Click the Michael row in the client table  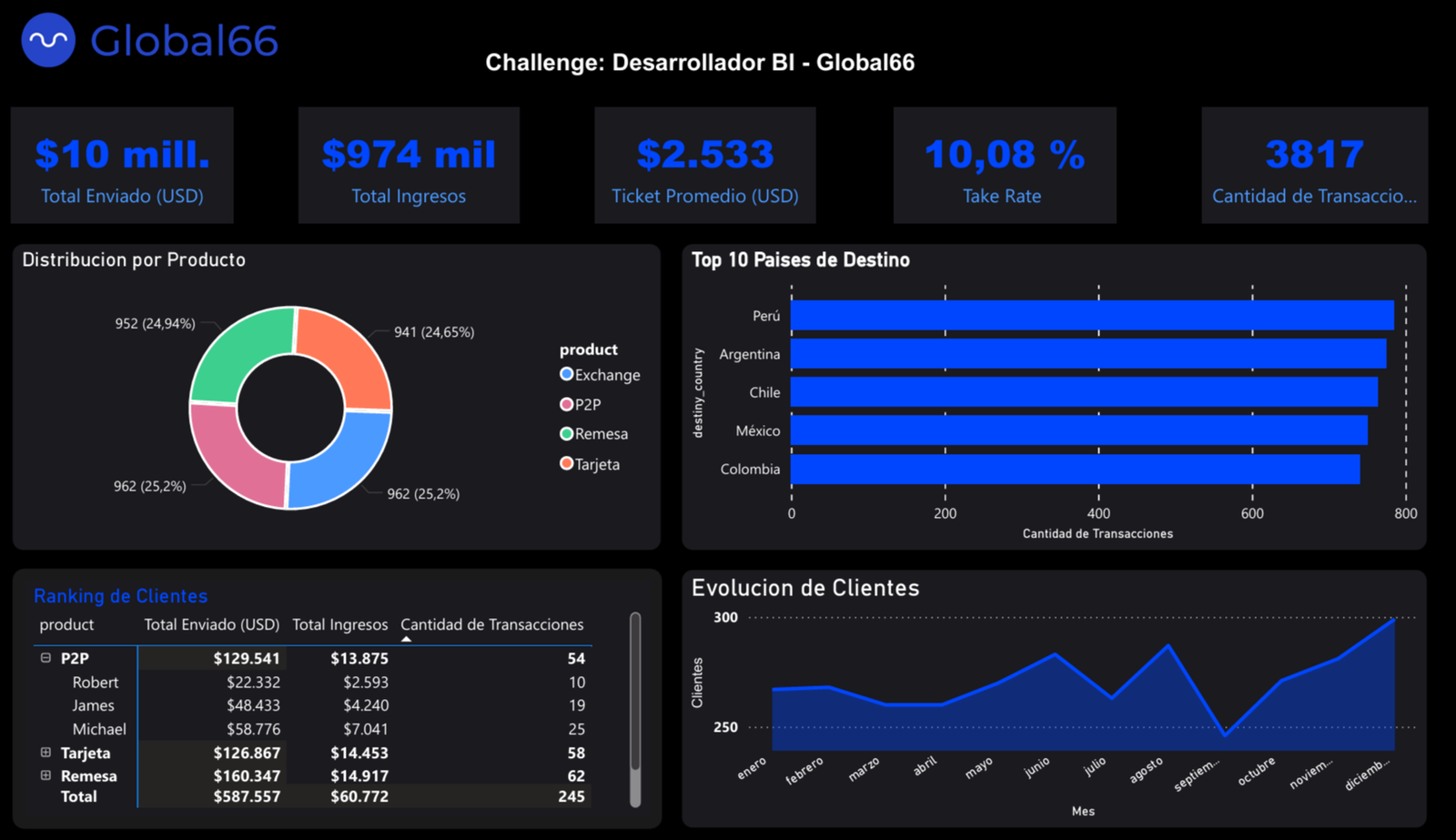click(100, 728)
